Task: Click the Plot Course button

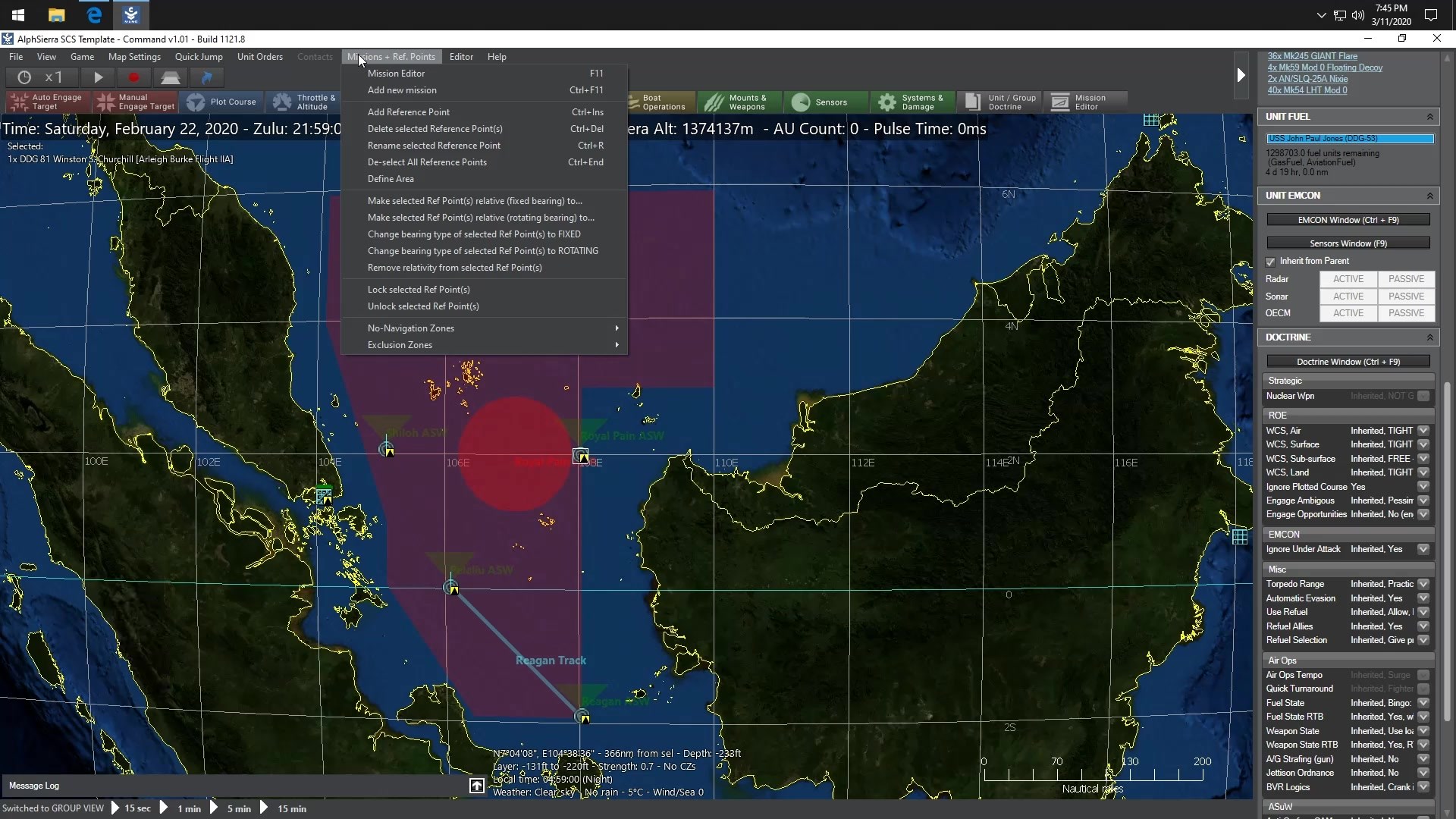Action: (x=222, y=102)
